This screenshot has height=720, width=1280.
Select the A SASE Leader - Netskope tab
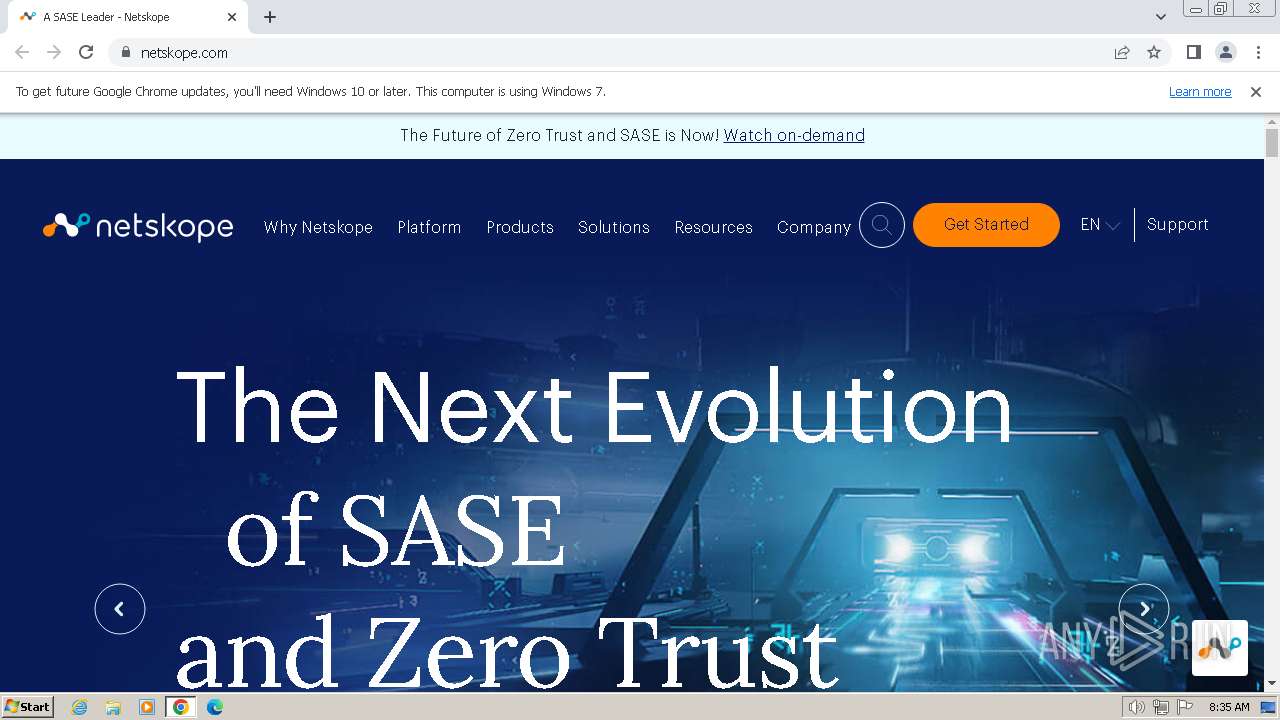click(128, 17)
